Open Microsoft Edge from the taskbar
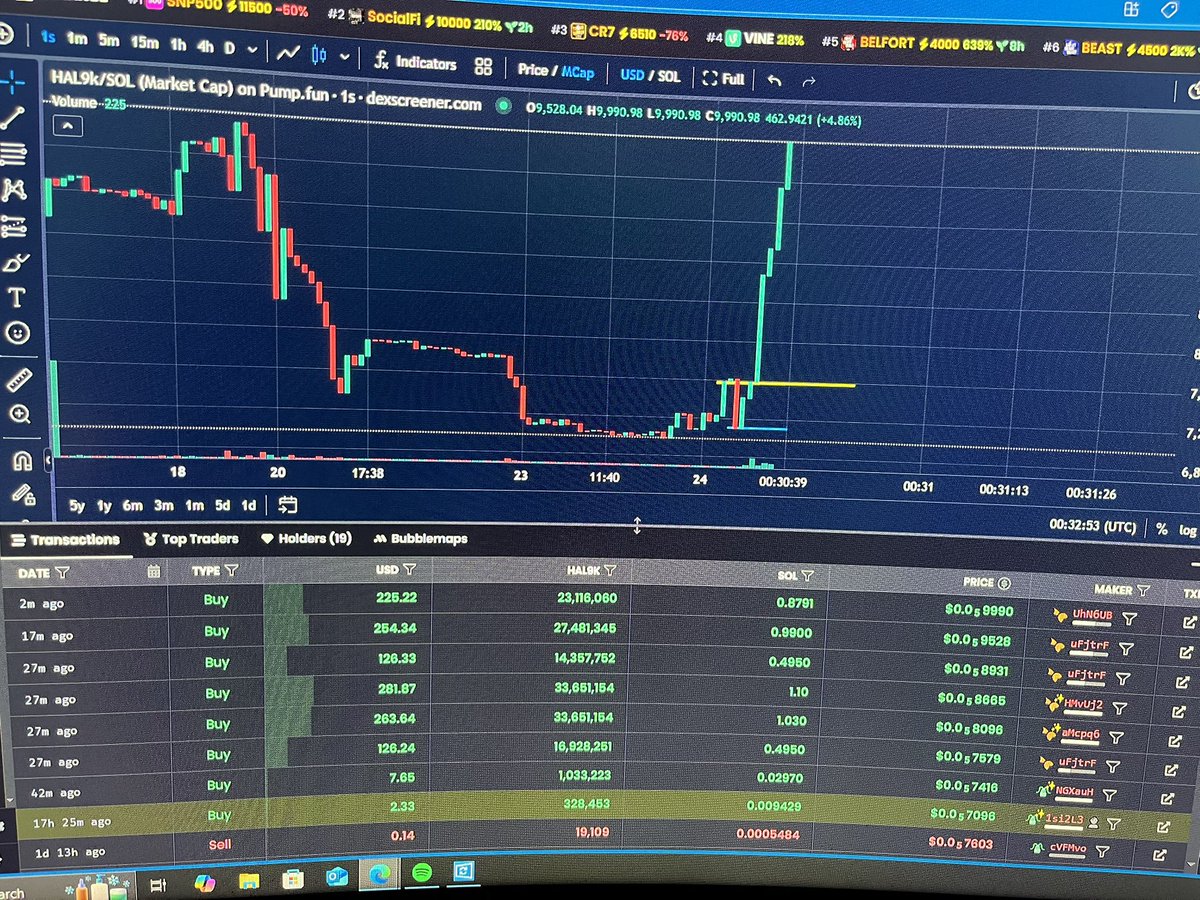 (379, 874)
